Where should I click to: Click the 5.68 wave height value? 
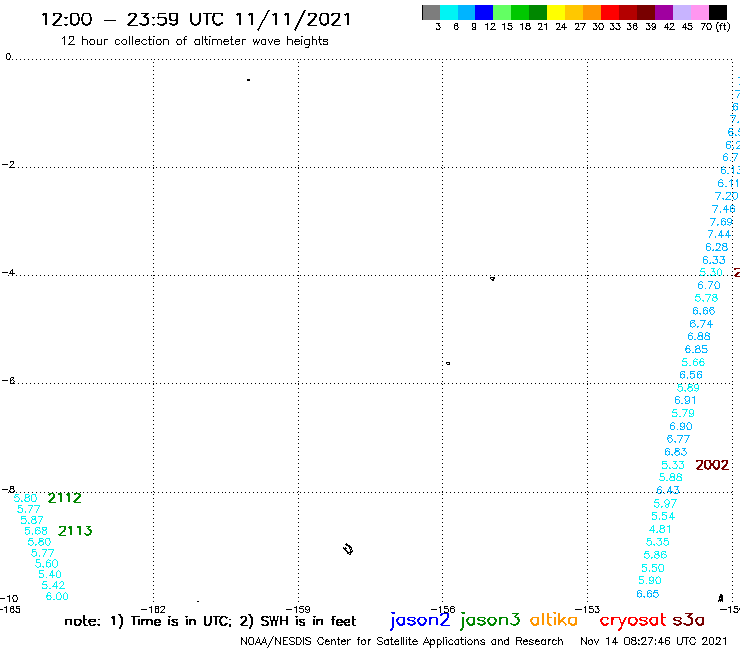(x=36, y=531)
